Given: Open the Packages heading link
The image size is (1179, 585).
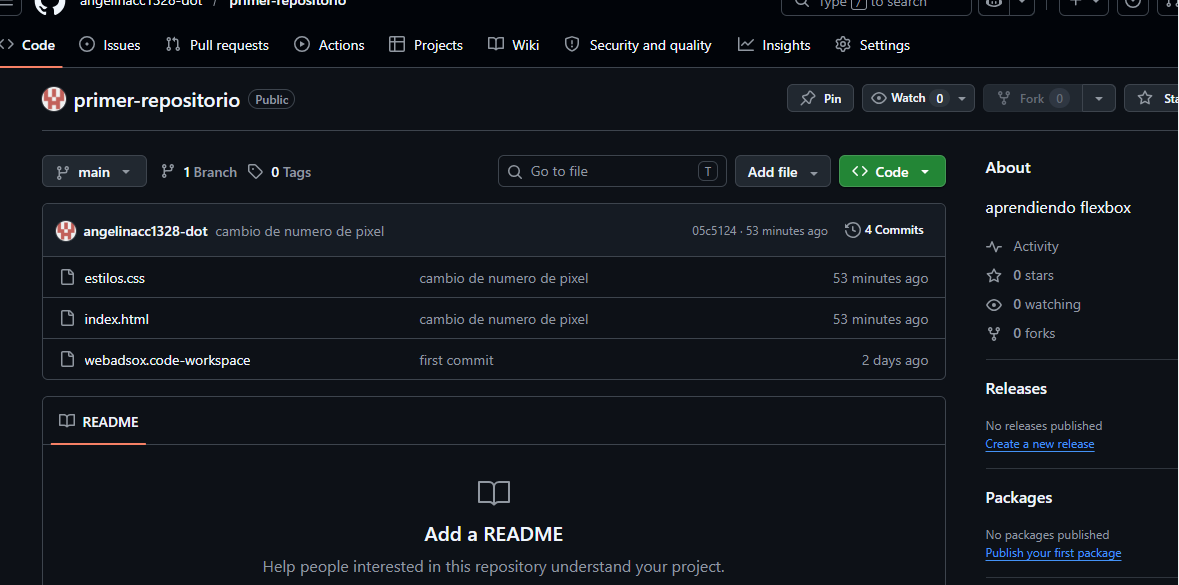Looking at the screenshot, I should [1019, 498].
